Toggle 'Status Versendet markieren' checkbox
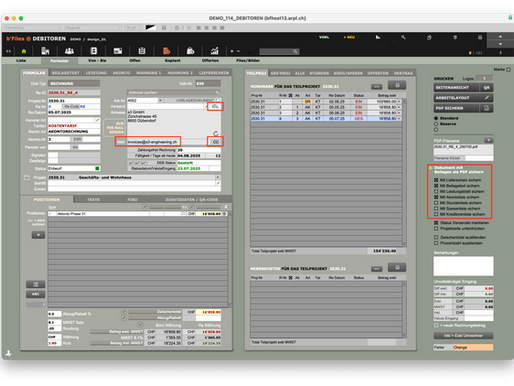 436,223
